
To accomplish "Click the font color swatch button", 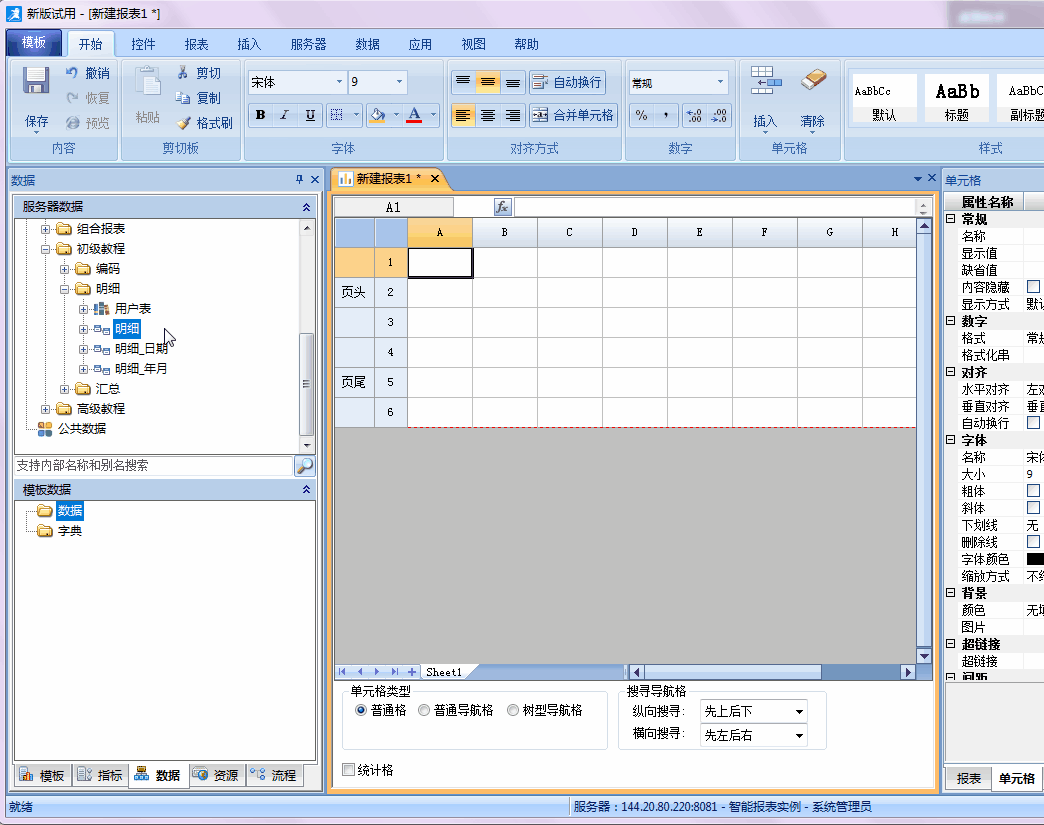I will pos(414,115).
